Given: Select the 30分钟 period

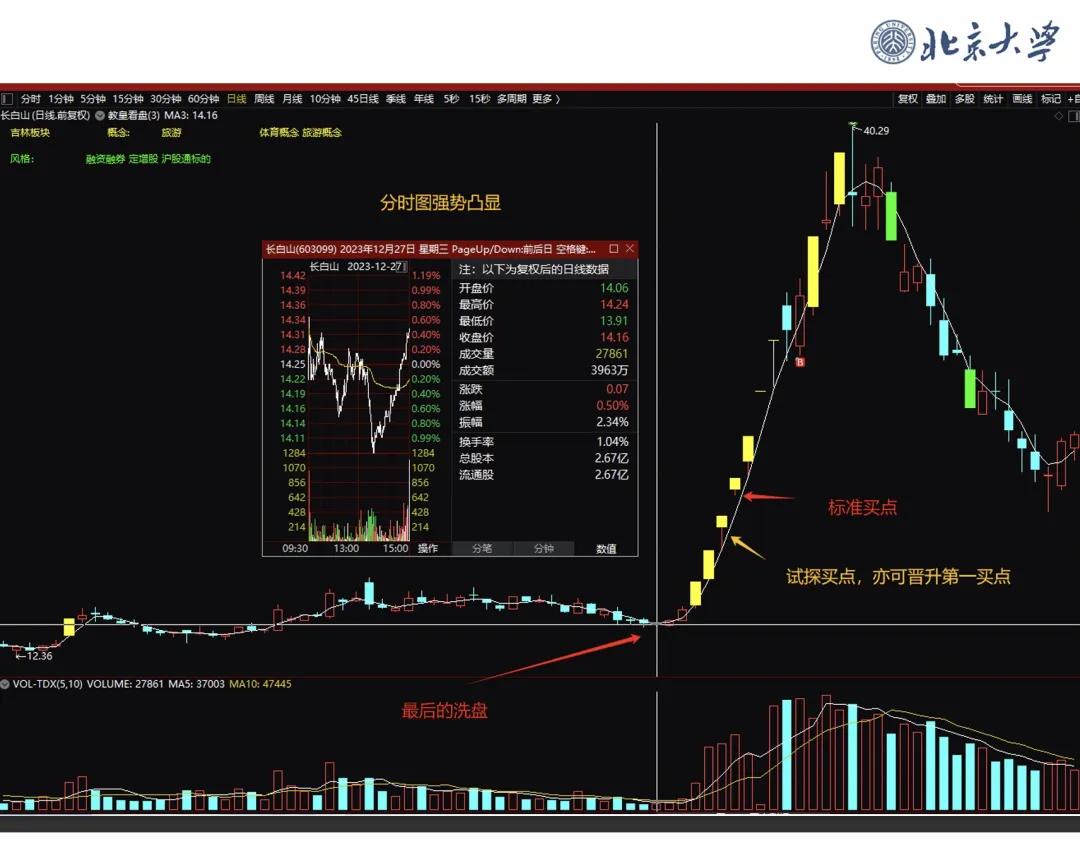Looking at the screenshot, I should pos(165,99).
